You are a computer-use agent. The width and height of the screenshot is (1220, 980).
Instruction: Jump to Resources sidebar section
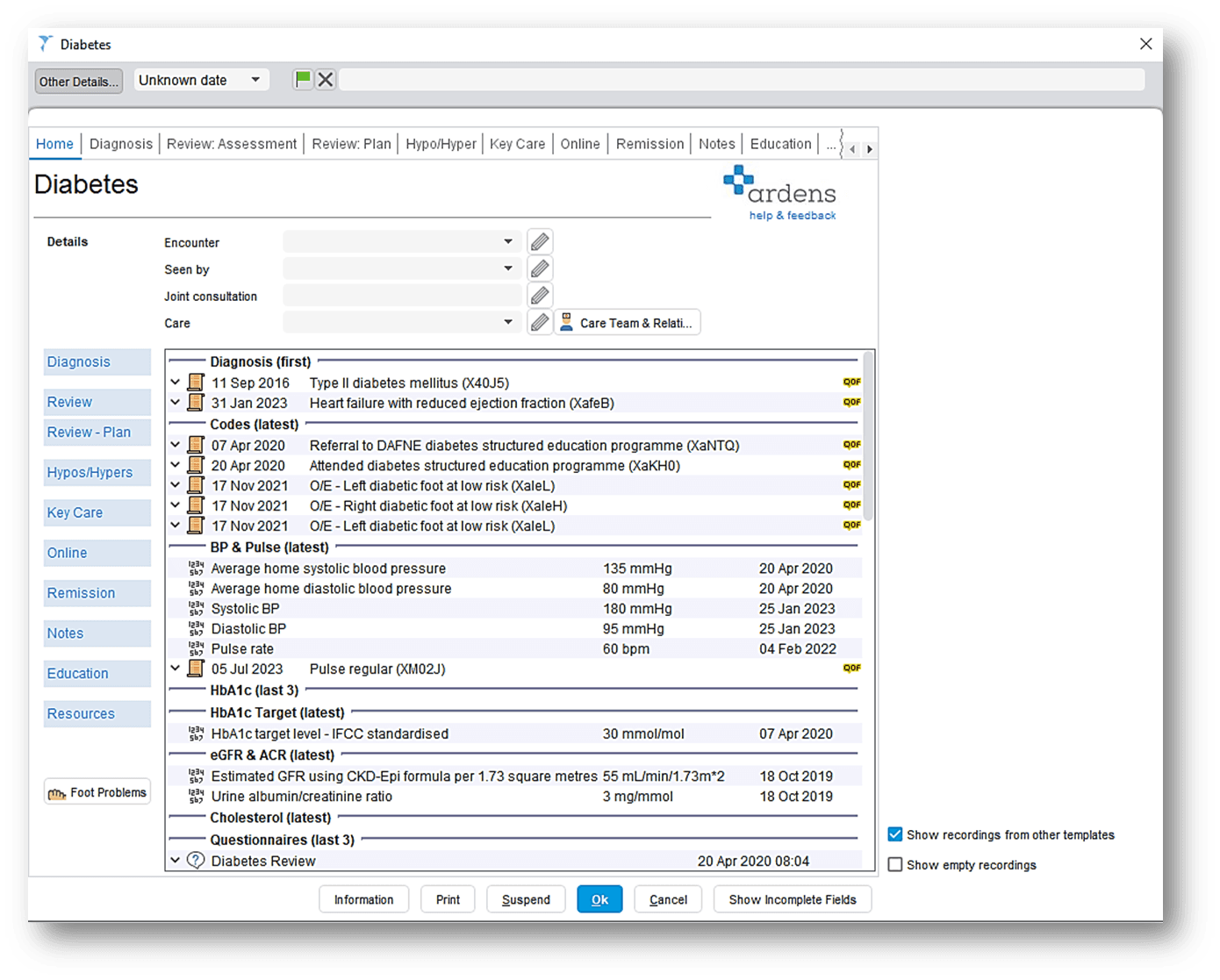point(97,713)
